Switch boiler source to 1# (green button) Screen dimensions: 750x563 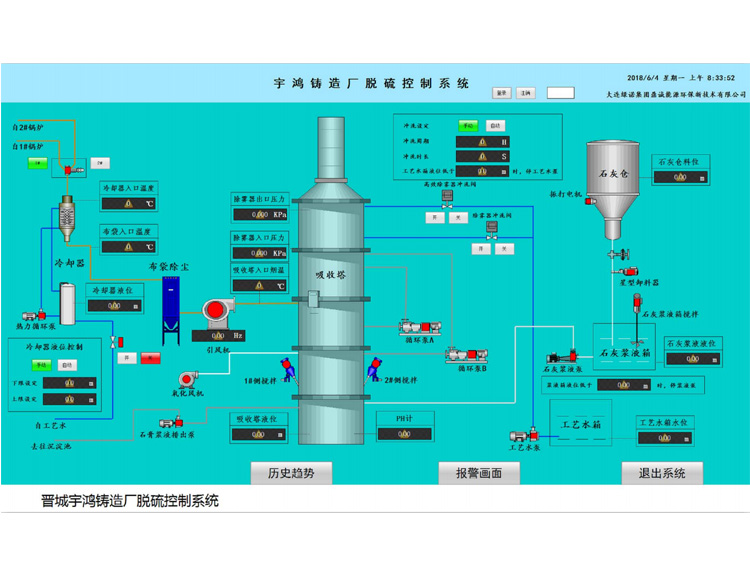tap(38, 163)
